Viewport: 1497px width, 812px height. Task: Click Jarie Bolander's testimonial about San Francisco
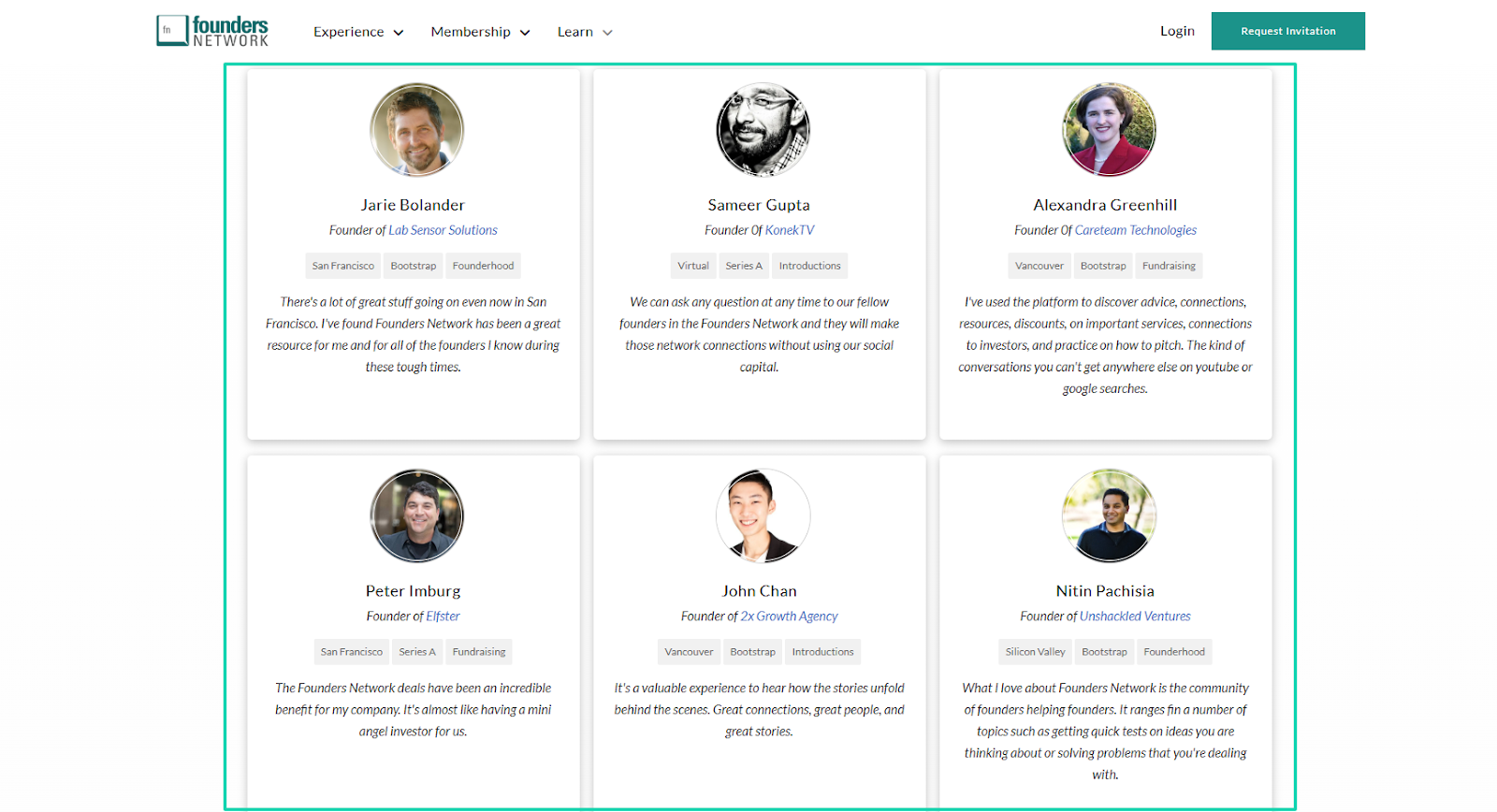pyautogui.click(x=413, y=335)
